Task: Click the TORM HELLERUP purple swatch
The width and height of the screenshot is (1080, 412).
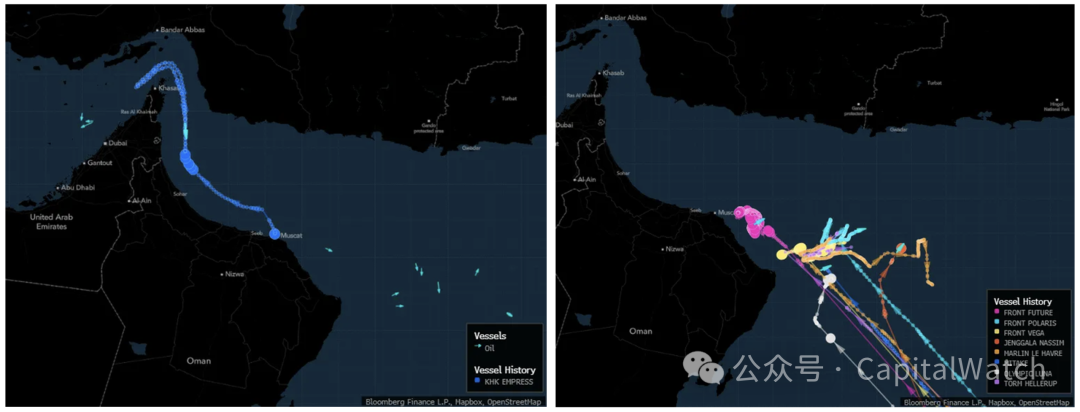Action: tap(998, 383)
